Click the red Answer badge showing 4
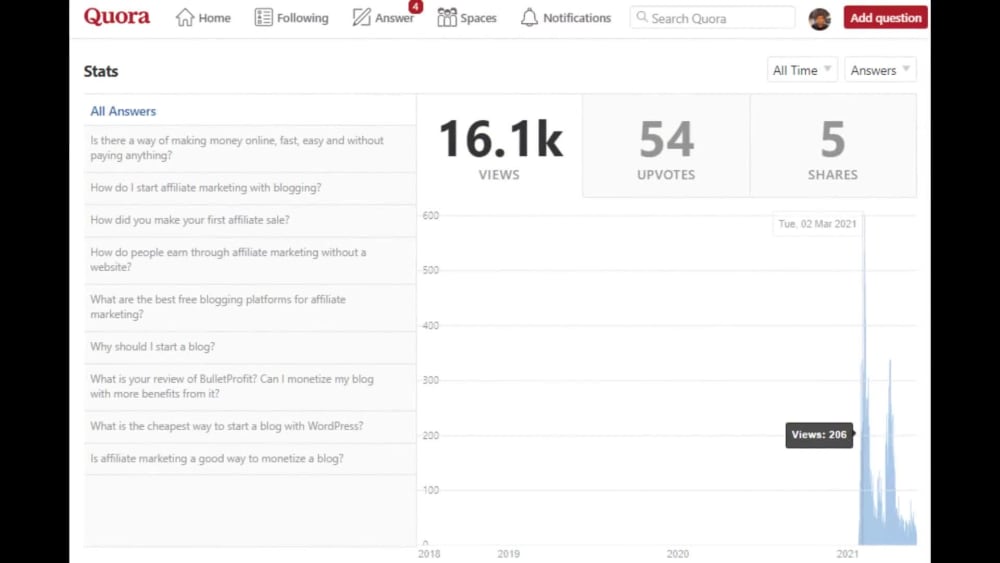Image resolution: width=1000 pixels, height=563 pixels. [416, 6]
